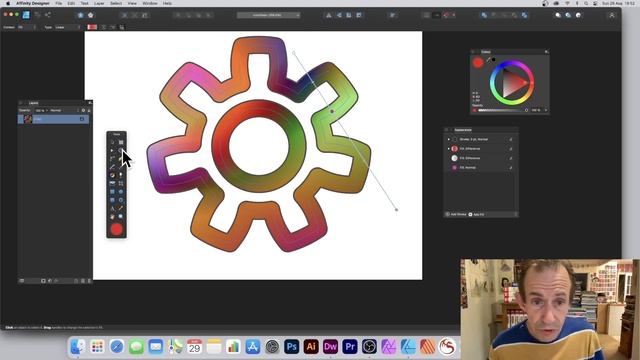The width and height of the screenshot is (640, 360).
Task: Open the Select menu
Action: [116, 3]
